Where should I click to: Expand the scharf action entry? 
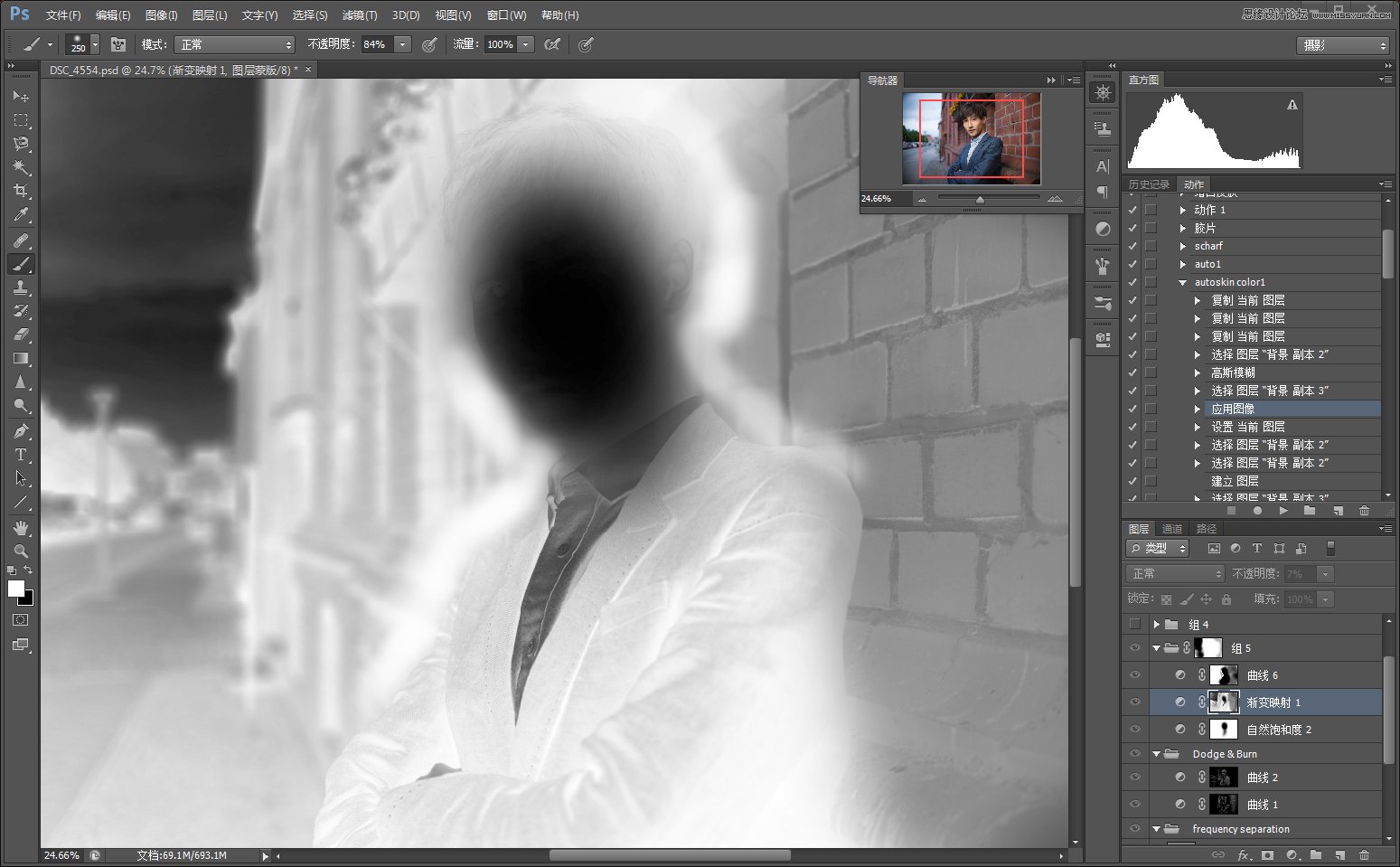(1184, 245)
